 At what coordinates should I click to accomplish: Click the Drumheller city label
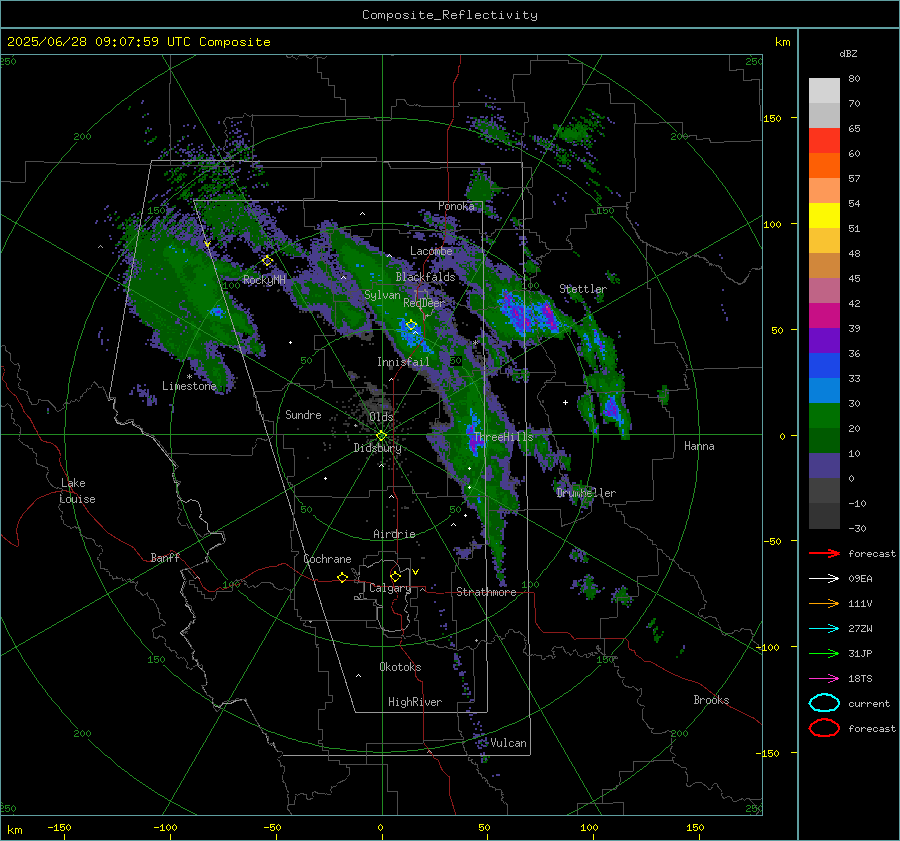(586, 493)
